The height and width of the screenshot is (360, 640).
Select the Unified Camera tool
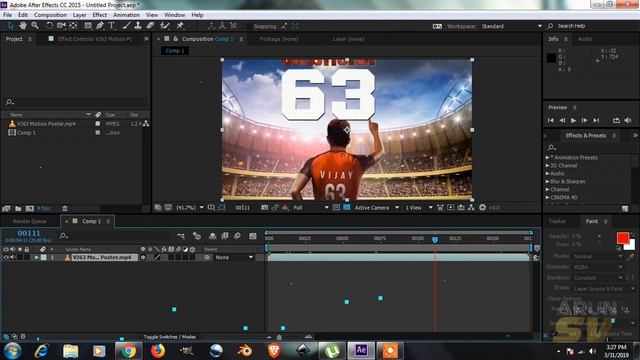coord(61,26)
